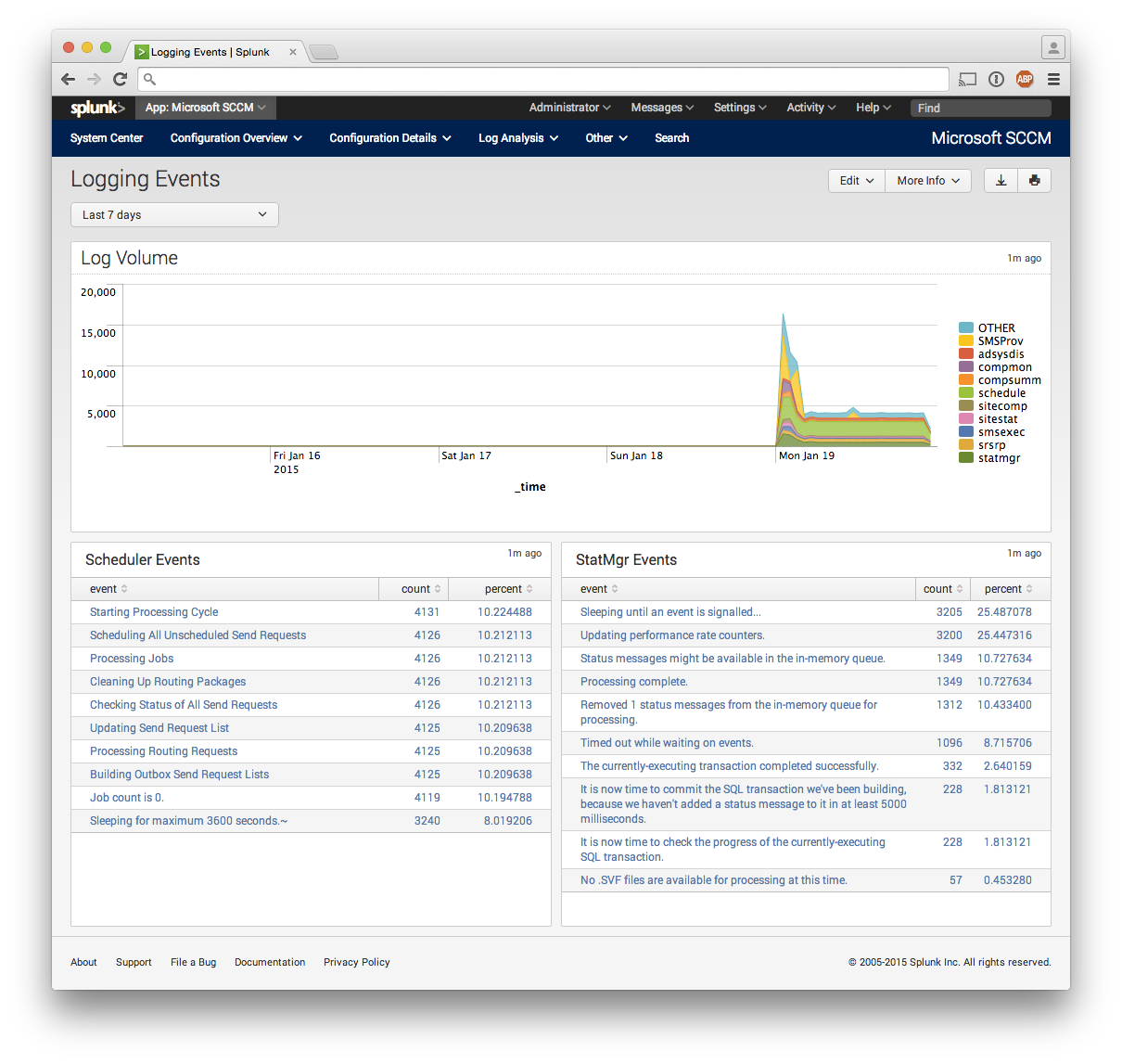Open the App: Microsoft SCCM dropdown
This screenshot has width=1122, height=1064.
(x=205, y=108)
